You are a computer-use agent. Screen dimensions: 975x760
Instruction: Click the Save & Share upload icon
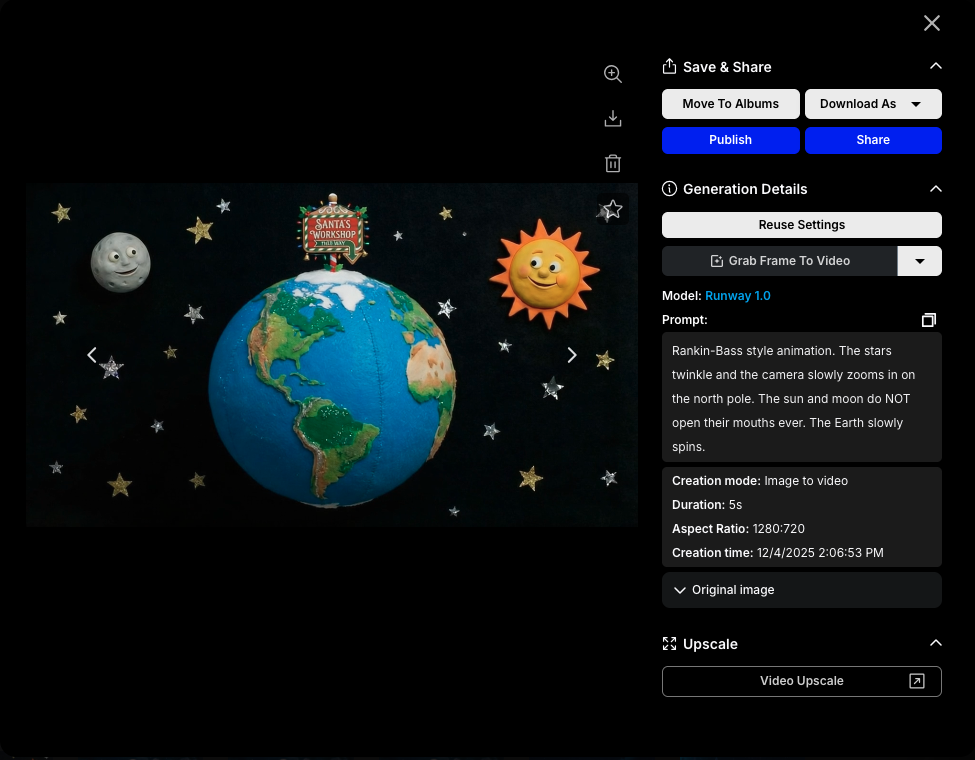coord(669,66)
